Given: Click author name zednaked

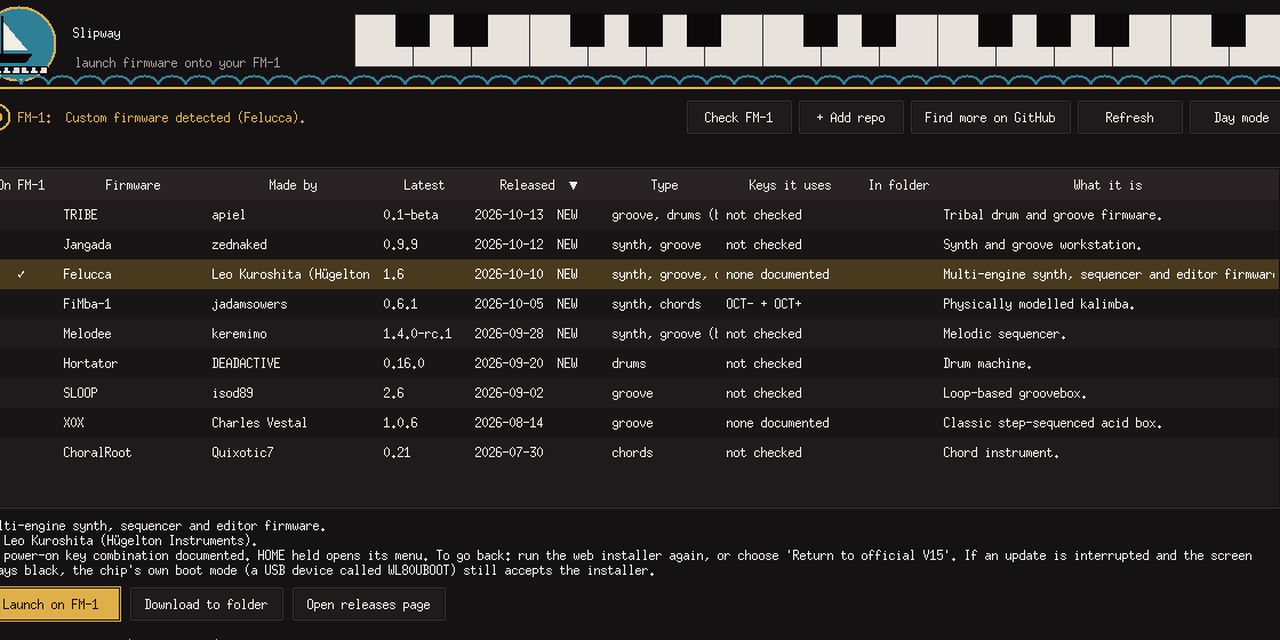Looking at the screenshot, I should (x=239, y=244).
